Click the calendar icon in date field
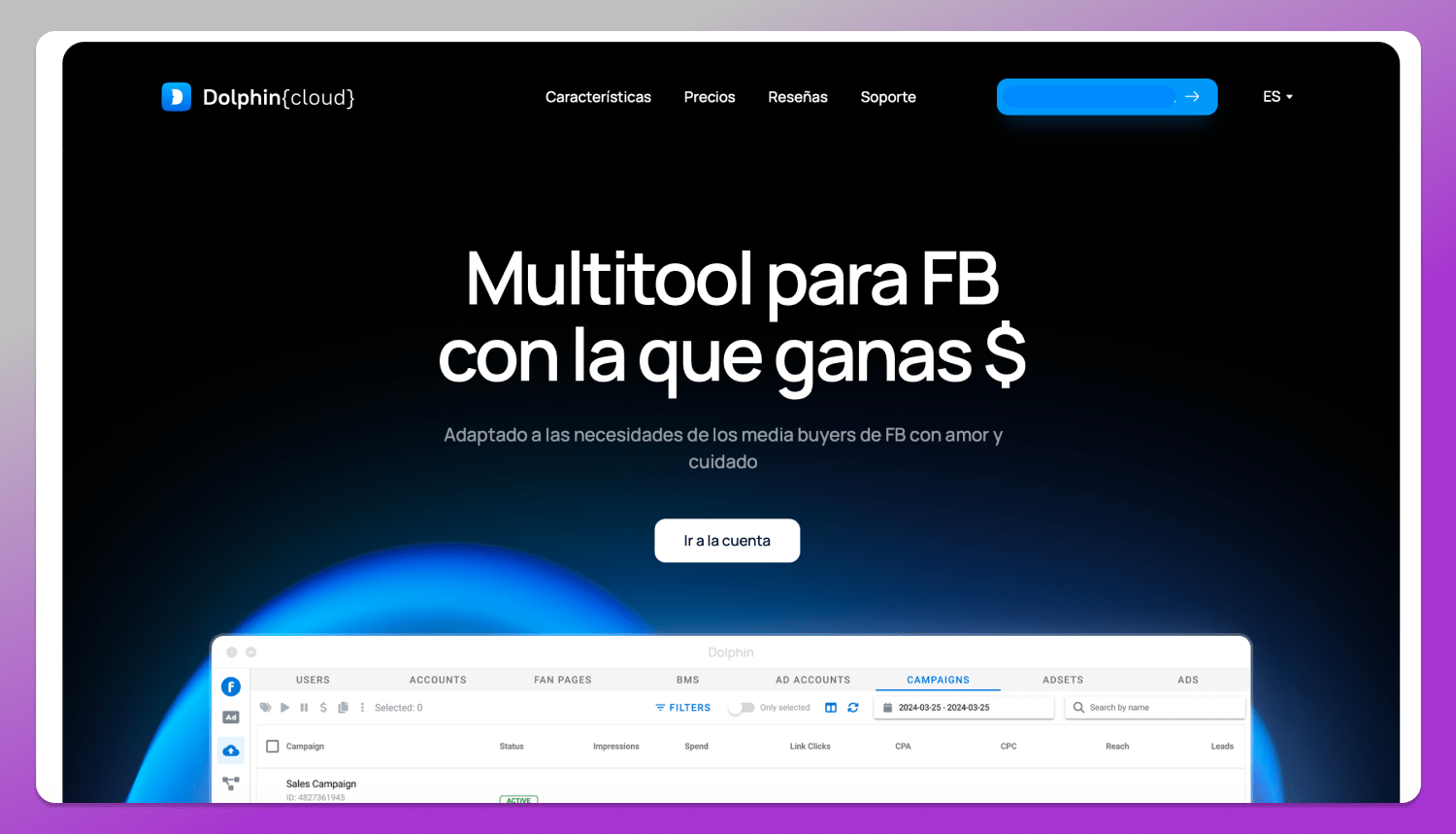 tap(887, 708)
